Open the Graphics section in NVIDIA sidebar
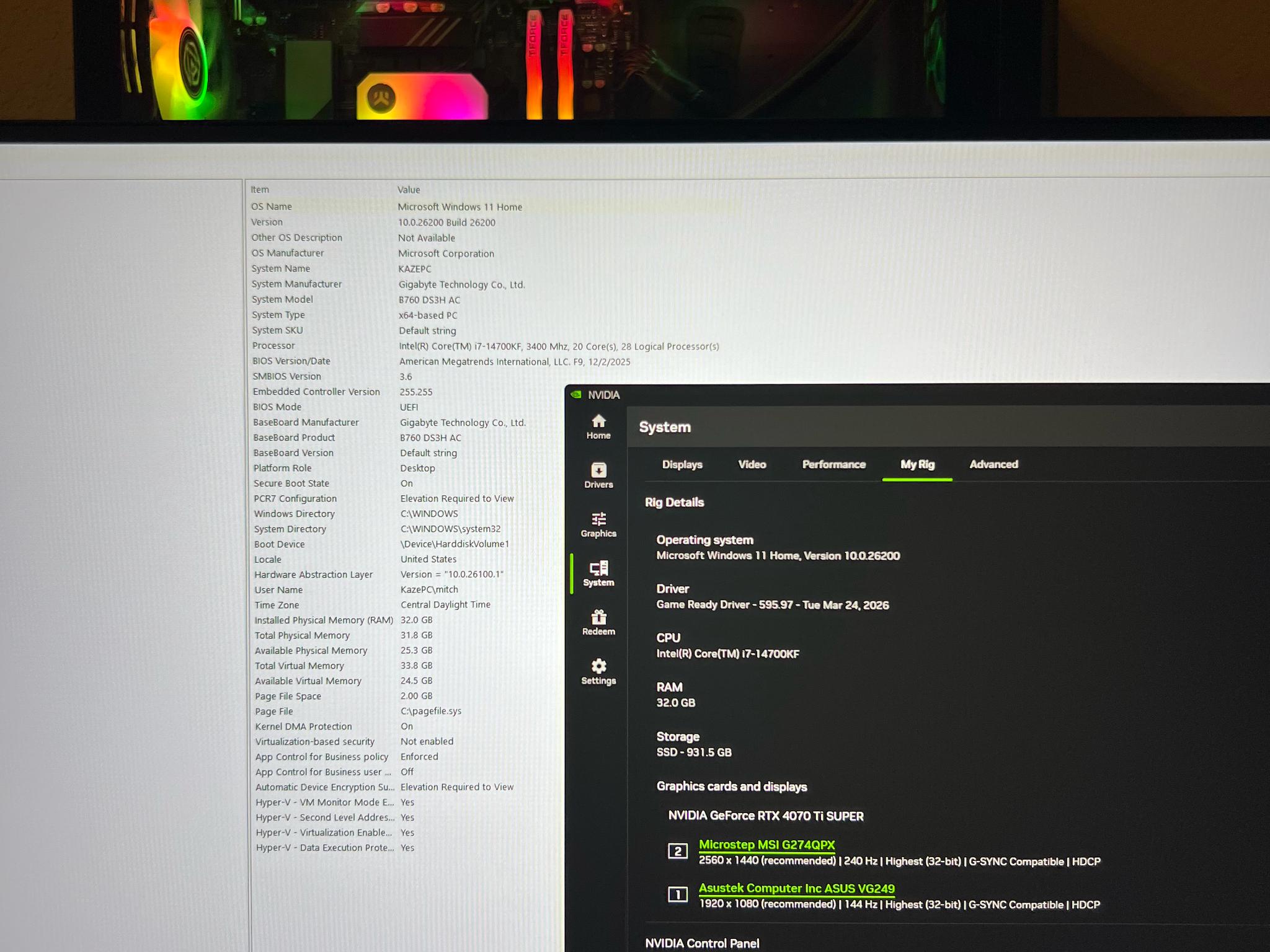The width and height of the screenshot is (1270, 952). (598, 525)
